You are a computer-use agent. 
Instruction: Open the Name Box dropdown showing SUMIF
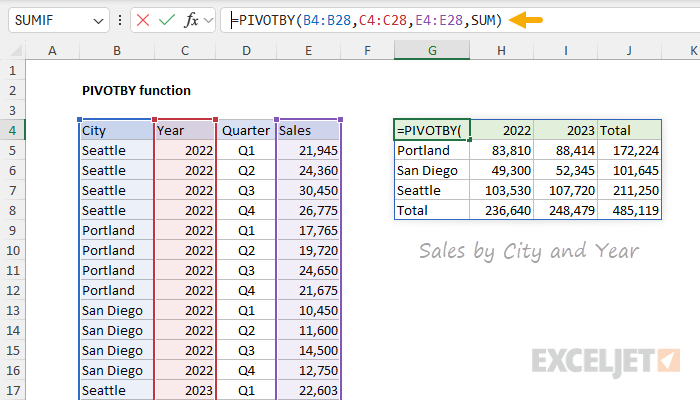pos(98,21)
